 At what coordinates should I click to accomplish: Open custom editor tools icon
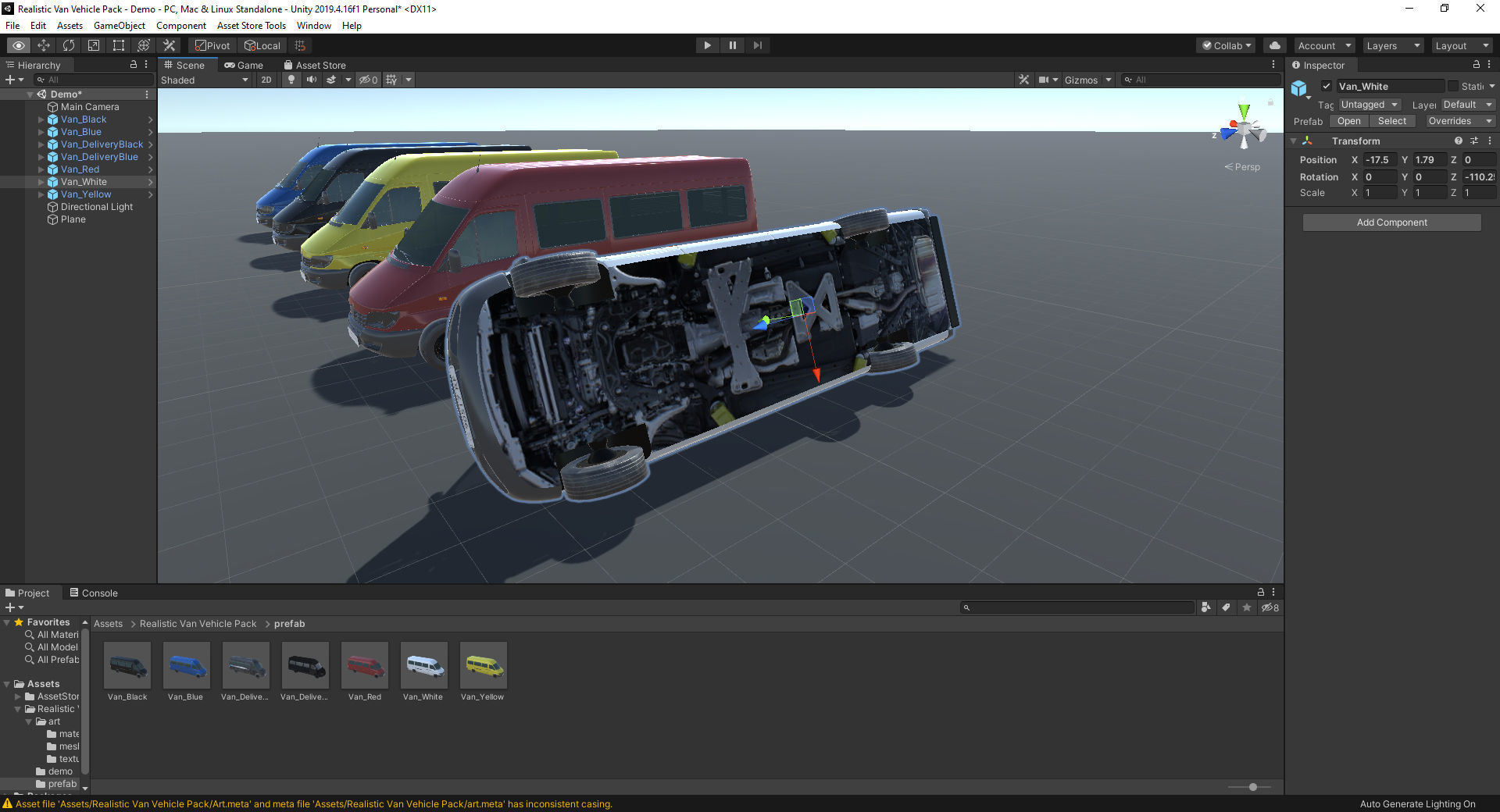[169, 45]
